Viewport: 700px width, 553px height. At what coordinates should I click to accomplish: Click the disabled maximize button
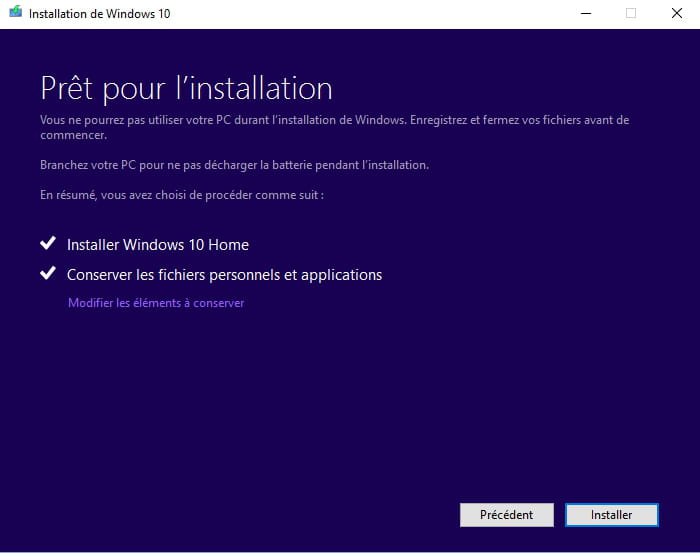point(631,13)
